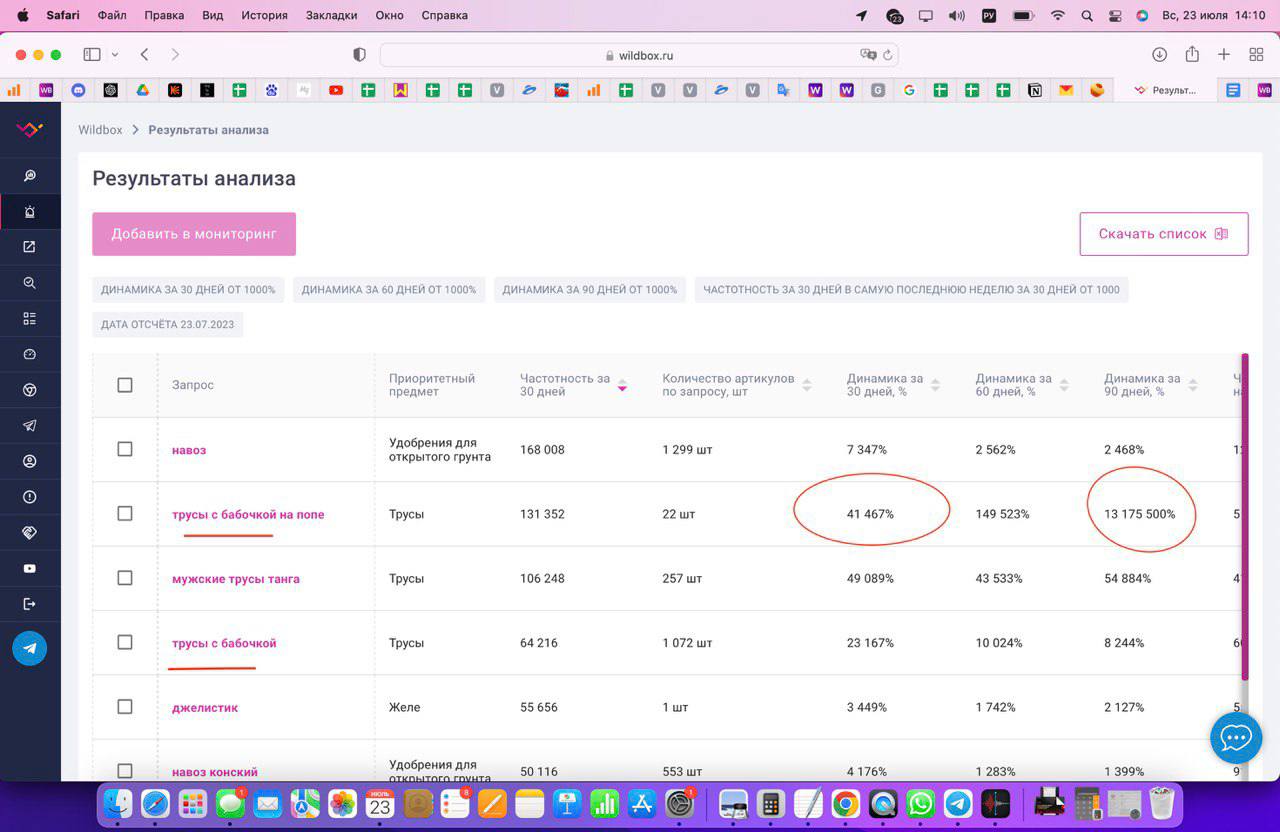The width and height of the screenshot is (1280, 832).
Task: Click the Динамика за 30 дней от 1000% filter tag
Action: tap(188, 290)
